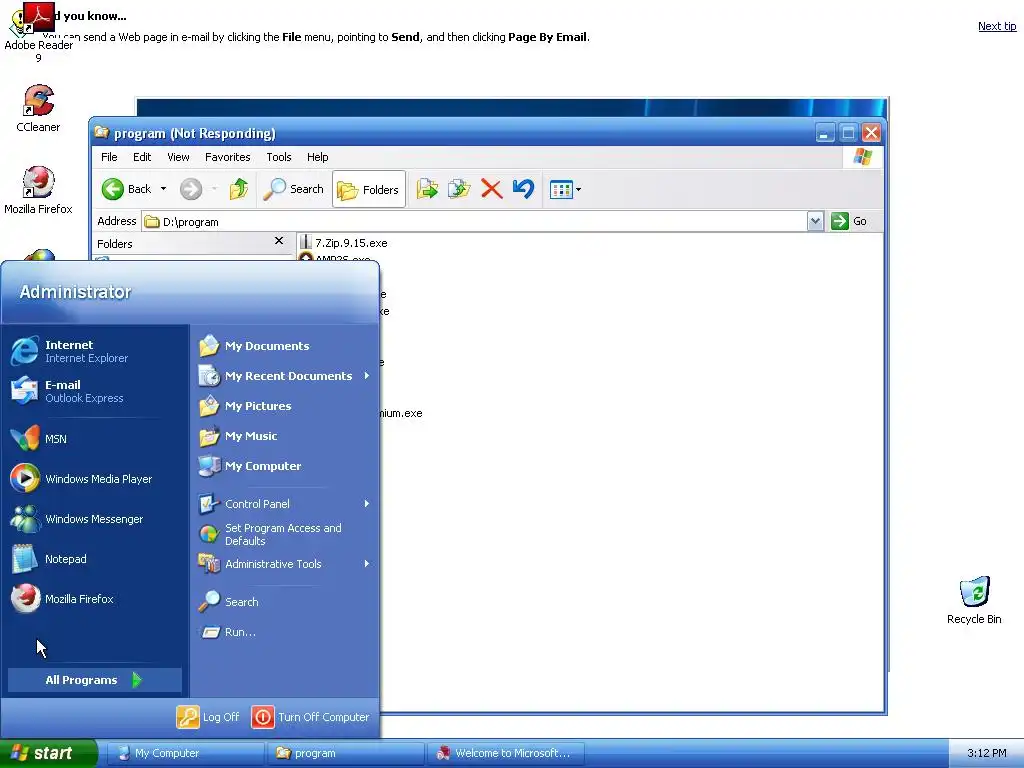Open Notepad from Start menu
The image size is (1024, 768).
95,559
